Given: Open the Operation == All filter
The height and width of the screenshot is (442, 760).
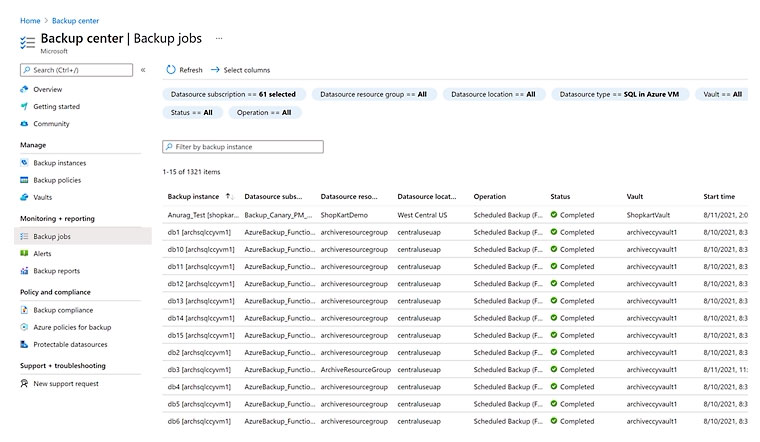Looking at the screenshot, I should coord(264,112).
